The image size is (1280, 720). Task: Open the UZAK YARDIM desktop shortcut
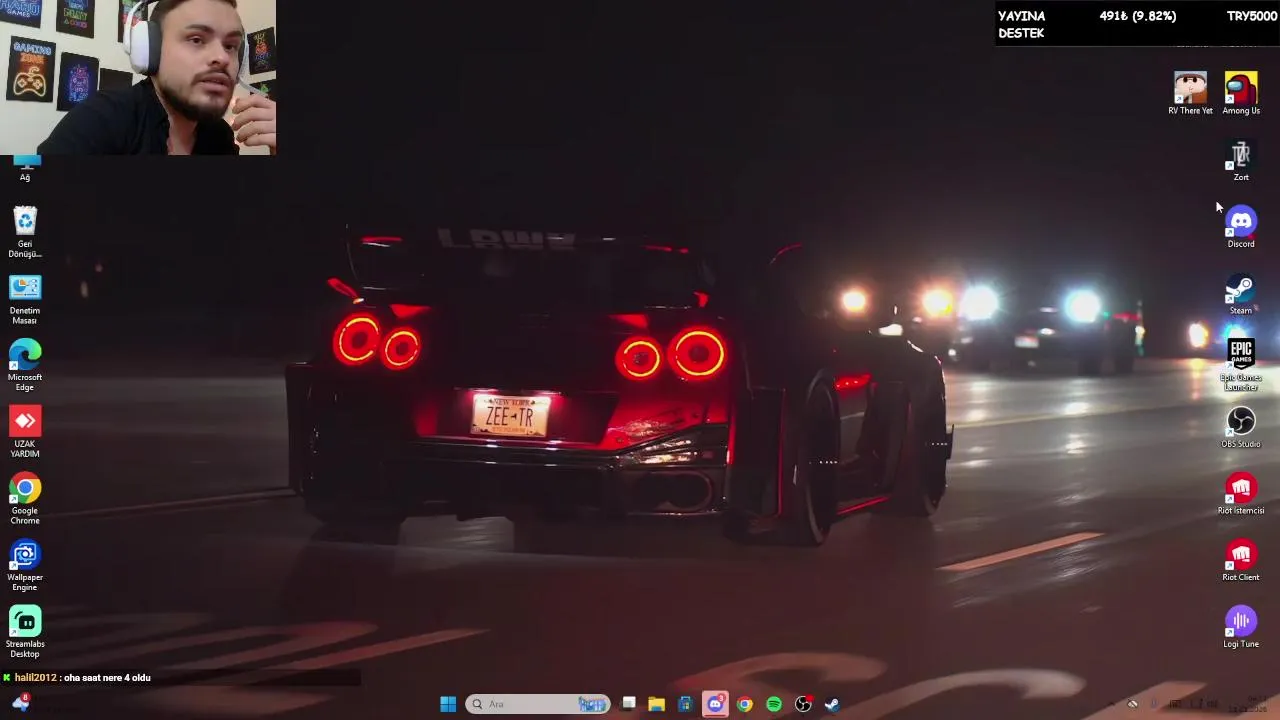pyautogui.click(x=25, y=431)
